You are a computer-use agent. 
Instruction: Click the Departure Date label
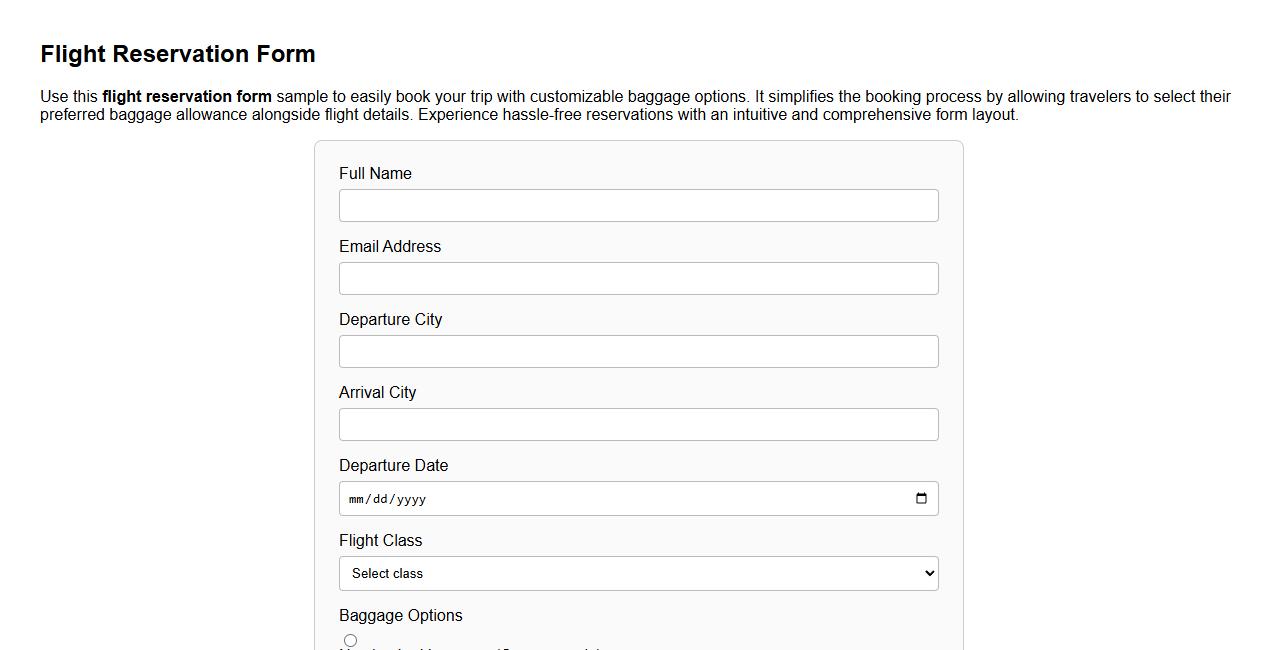coord(394,465)
